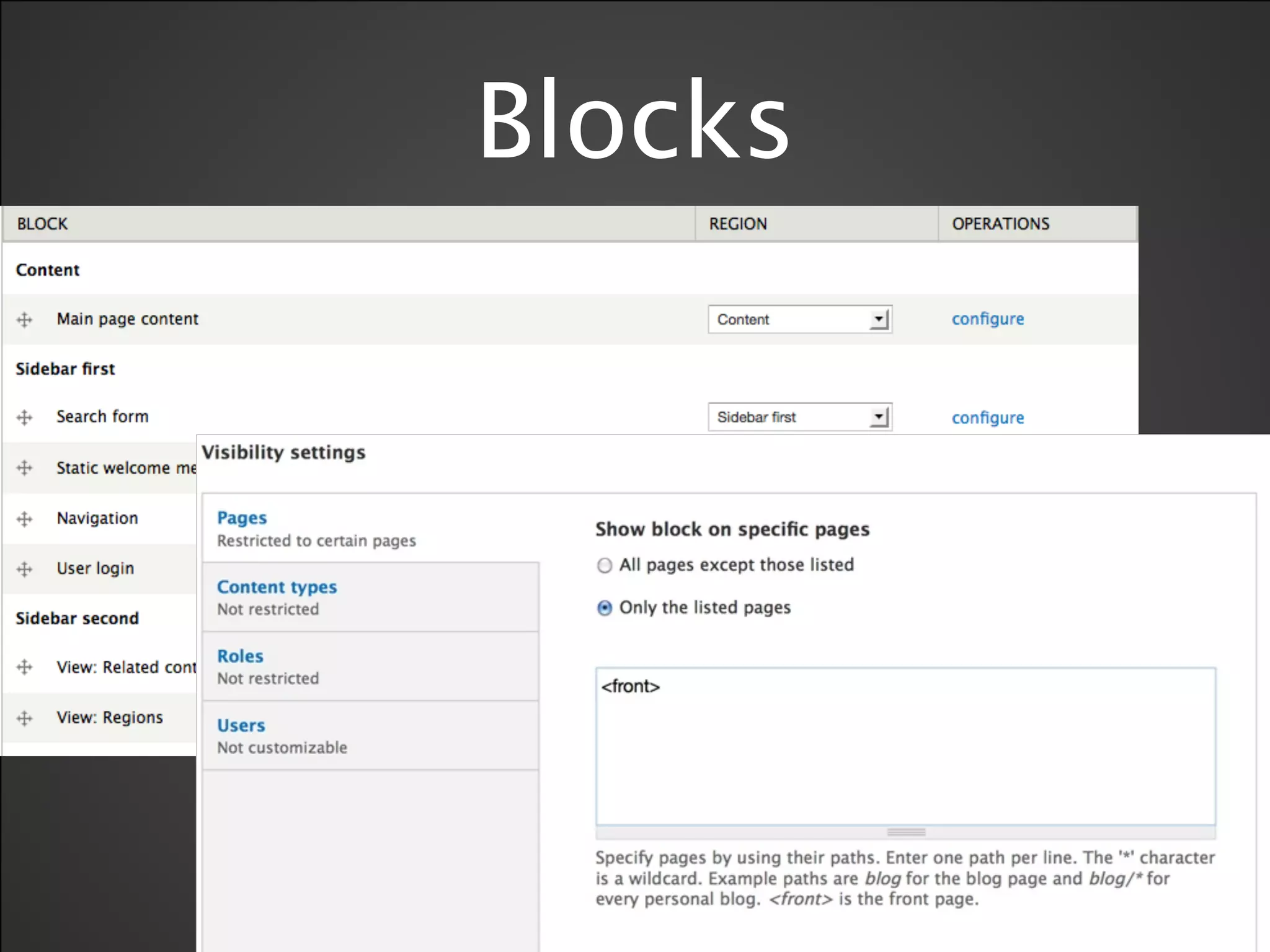Click the 'Visibility settings' heading
This screenshot has height=952, width=1270.
tap(284, 452)
